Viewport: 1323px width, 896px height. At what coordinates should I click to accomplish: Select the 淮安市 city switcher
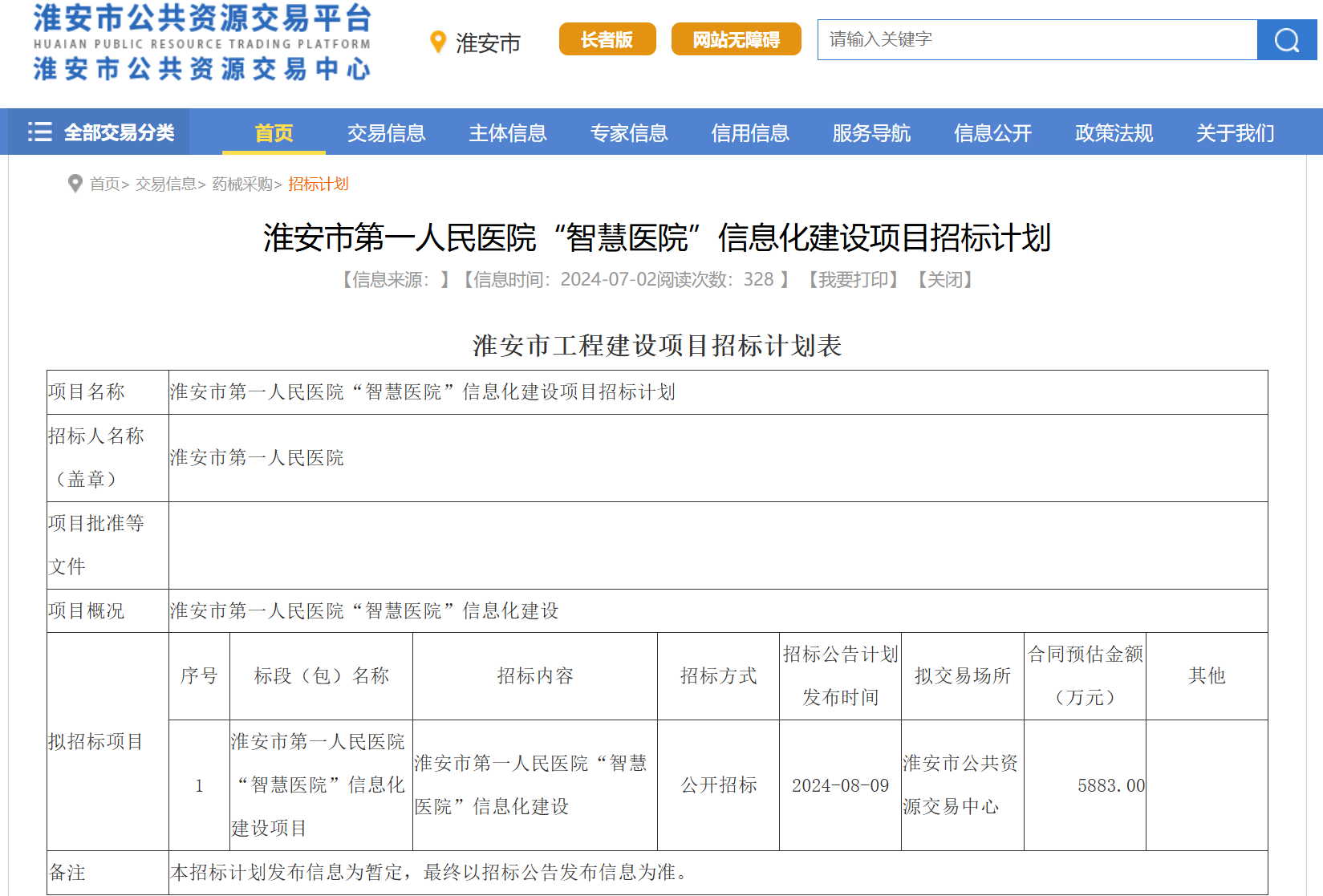point(488,43)
